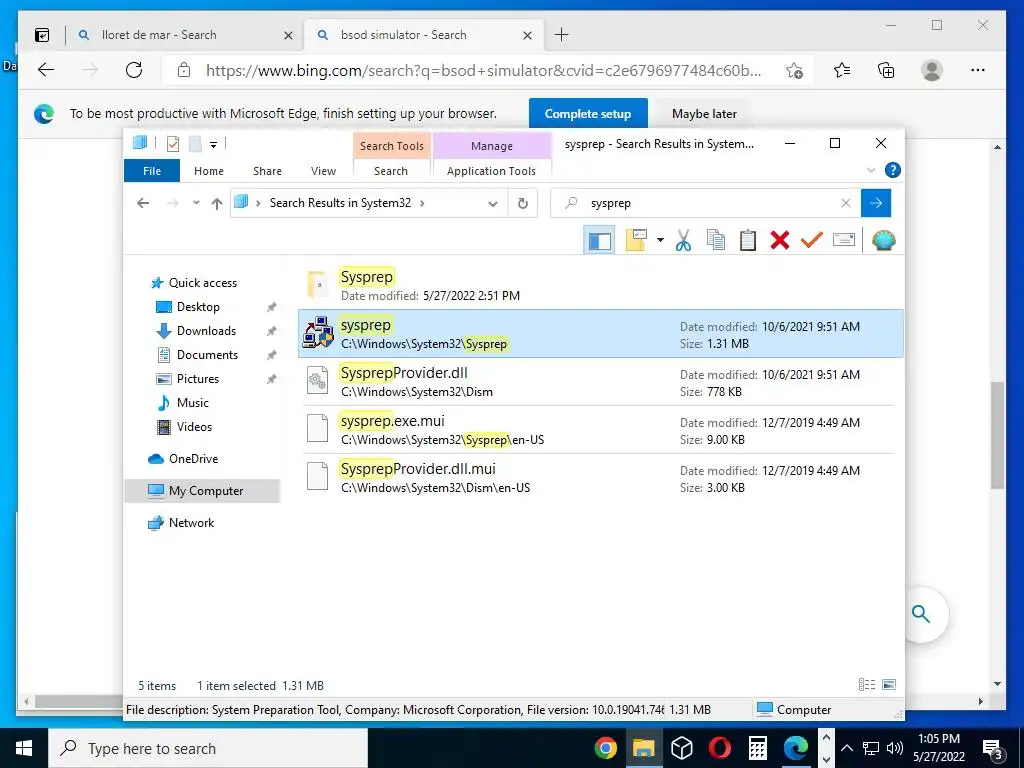
Task: Open Calculator from the taskbar
Action: tap(758, 748)
